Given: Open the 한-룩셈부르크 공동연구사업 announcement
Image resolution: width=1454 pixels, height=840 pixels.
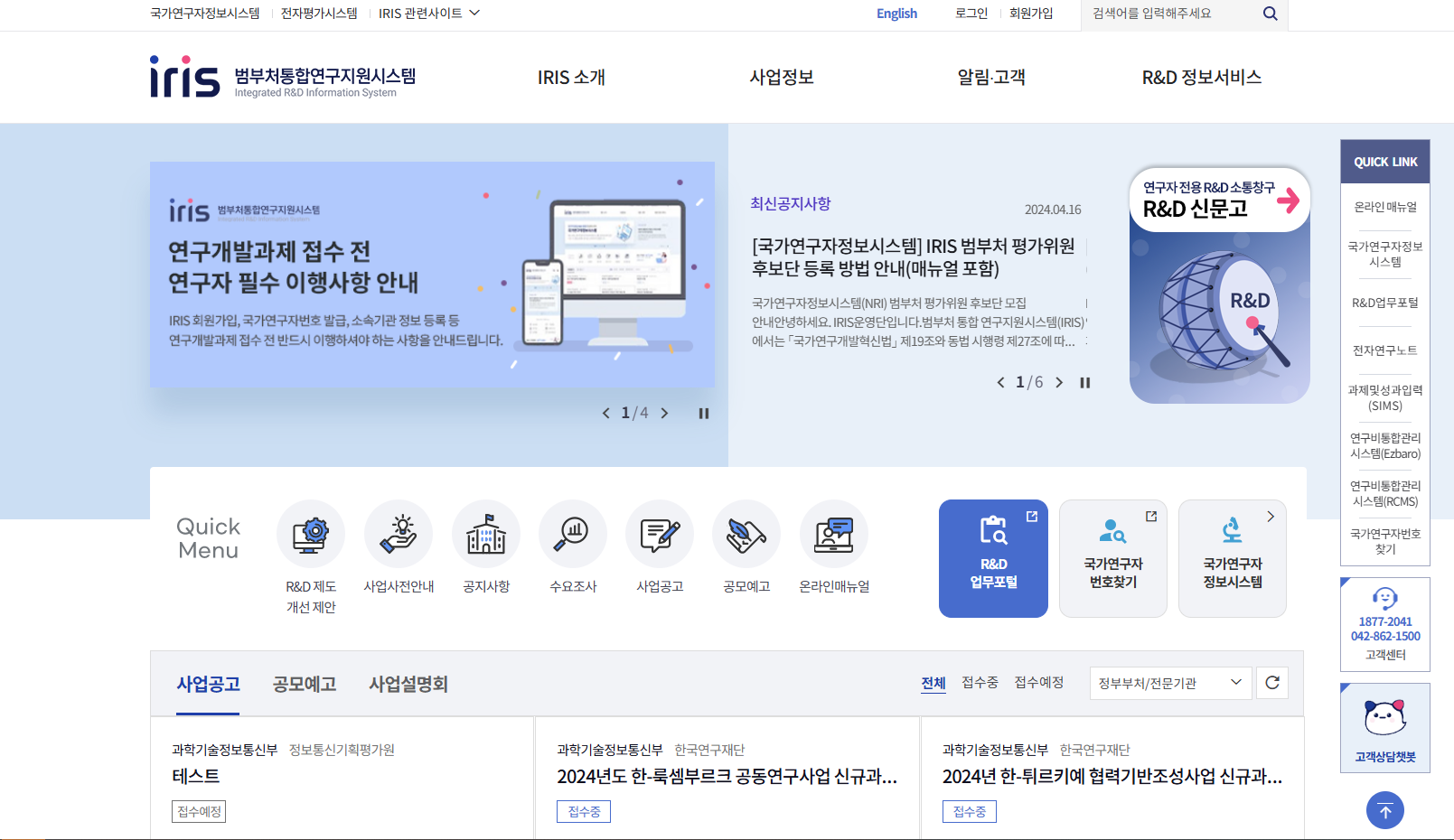Looking at the screenshot, I should pyautogui.click(x=727, y=778).
